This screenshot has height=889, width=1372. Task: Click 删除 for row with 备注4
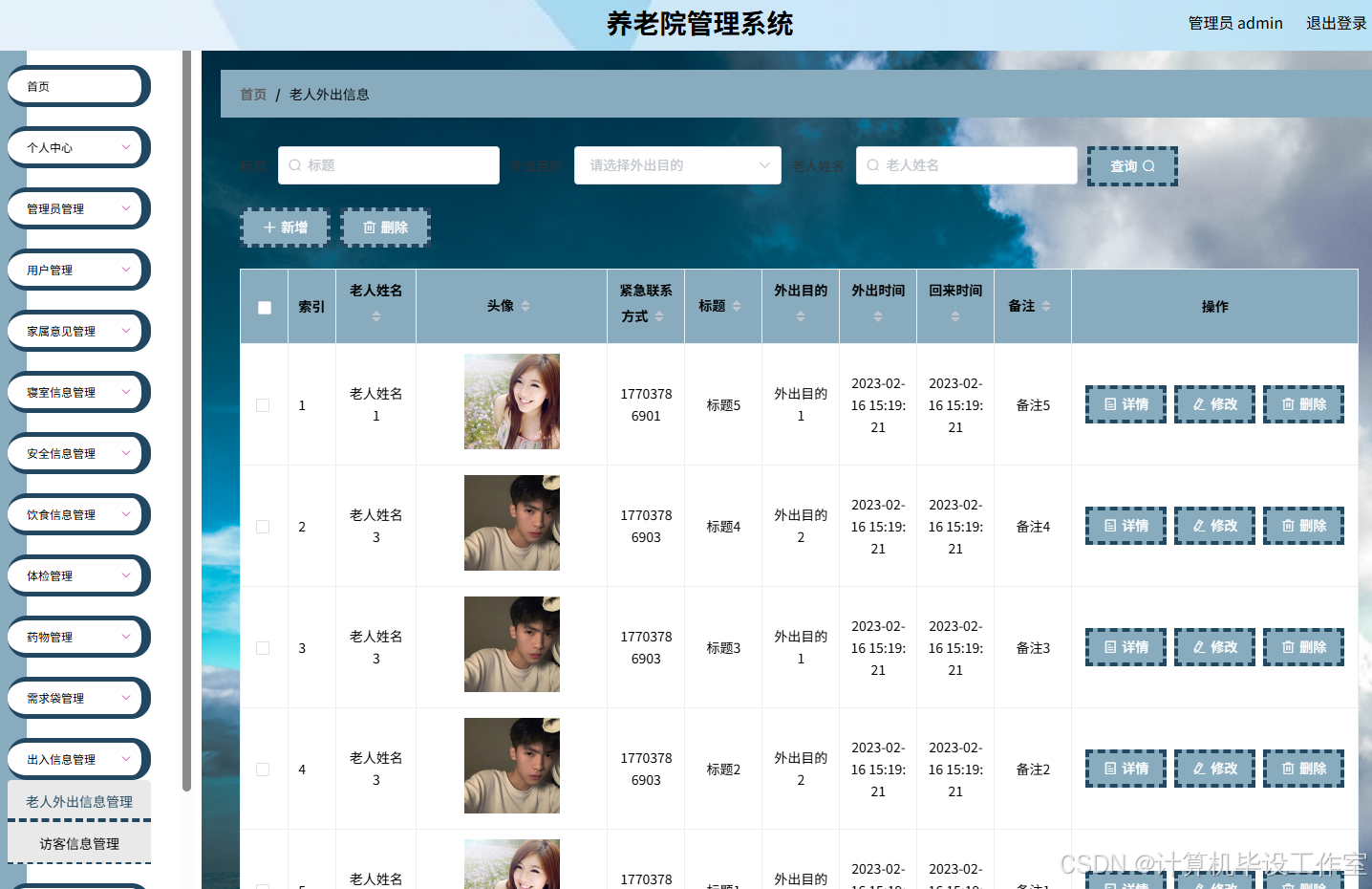pos(1303,526)
